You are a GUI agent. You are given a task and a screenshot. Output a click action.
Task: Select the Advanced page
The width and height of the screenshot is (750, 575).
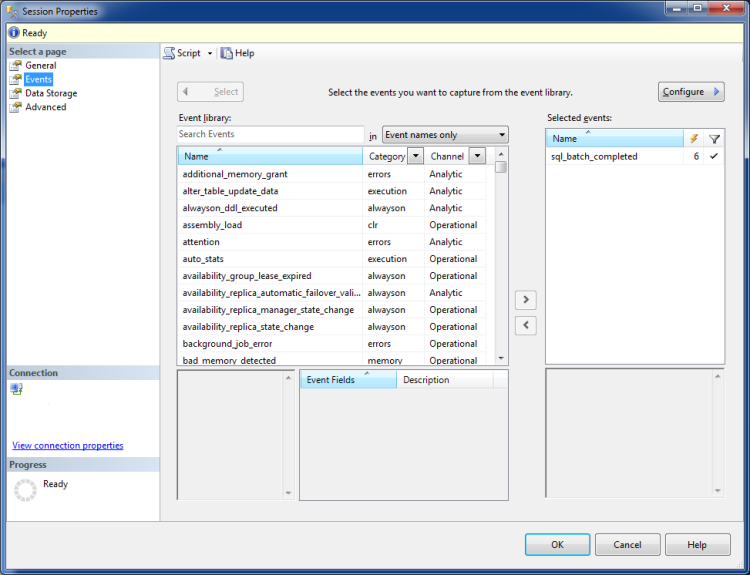(x=46, y=107)
